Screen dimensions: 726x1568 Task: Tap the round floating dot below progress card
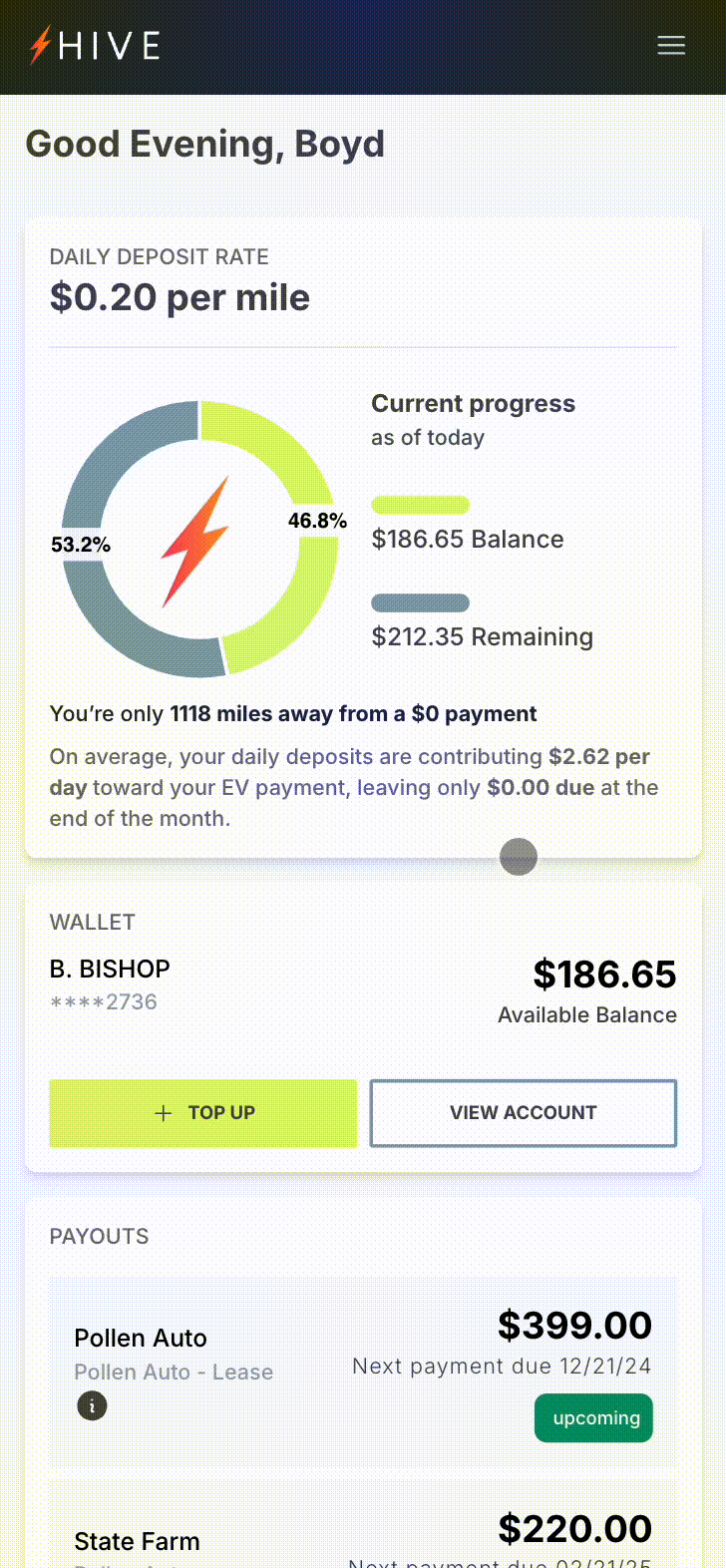519,857
